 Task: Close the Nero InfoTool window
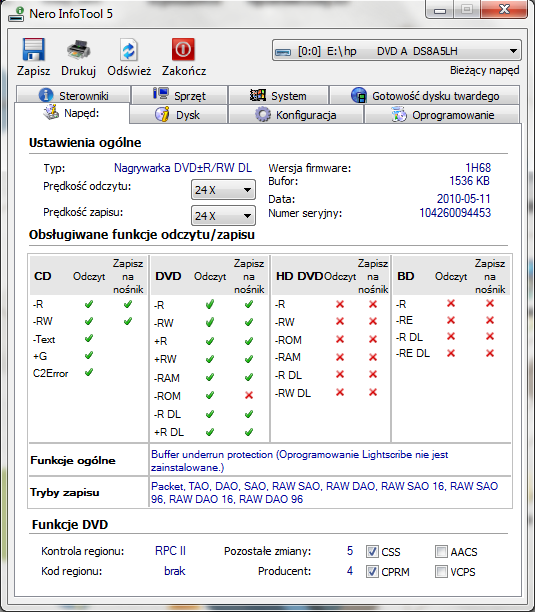(x=505, y=9)
